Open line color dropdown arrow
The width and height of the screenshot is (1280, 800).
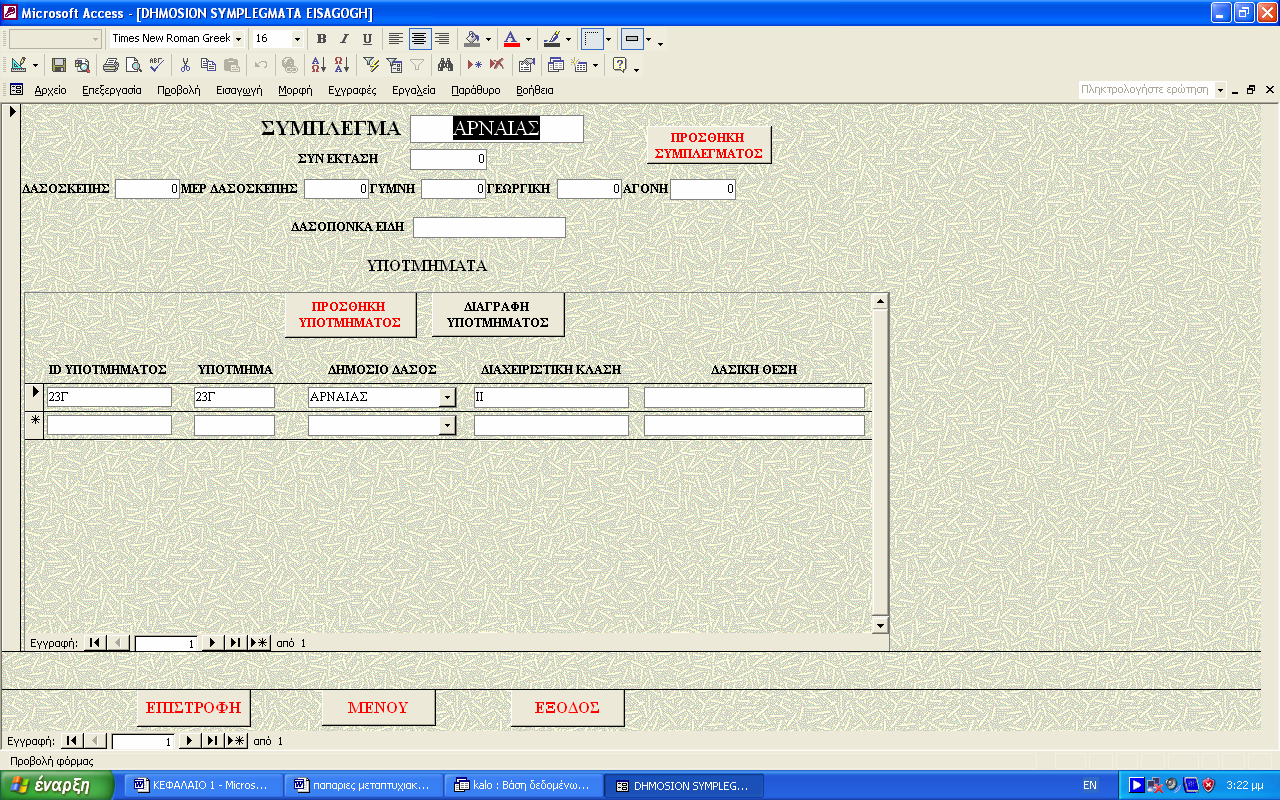pos(568,39)
